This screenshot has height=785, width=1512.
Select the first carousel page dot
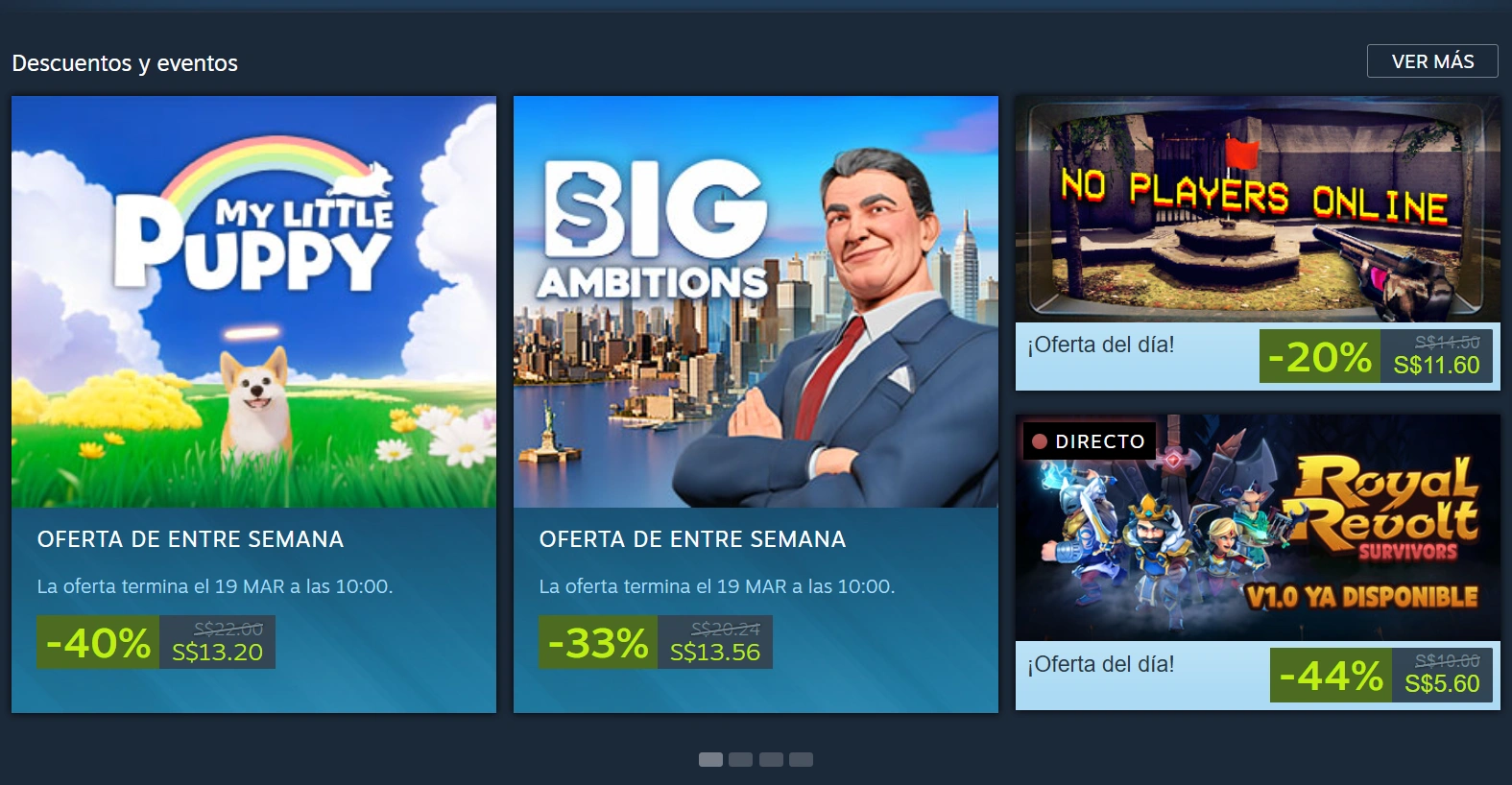click(x=710, y=760)
